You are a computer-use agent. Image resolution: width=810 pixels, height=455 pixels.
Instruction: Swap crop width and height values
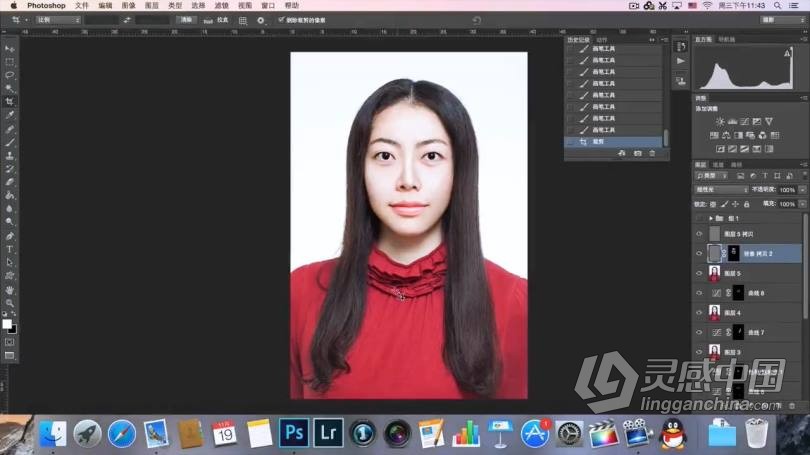127,20
